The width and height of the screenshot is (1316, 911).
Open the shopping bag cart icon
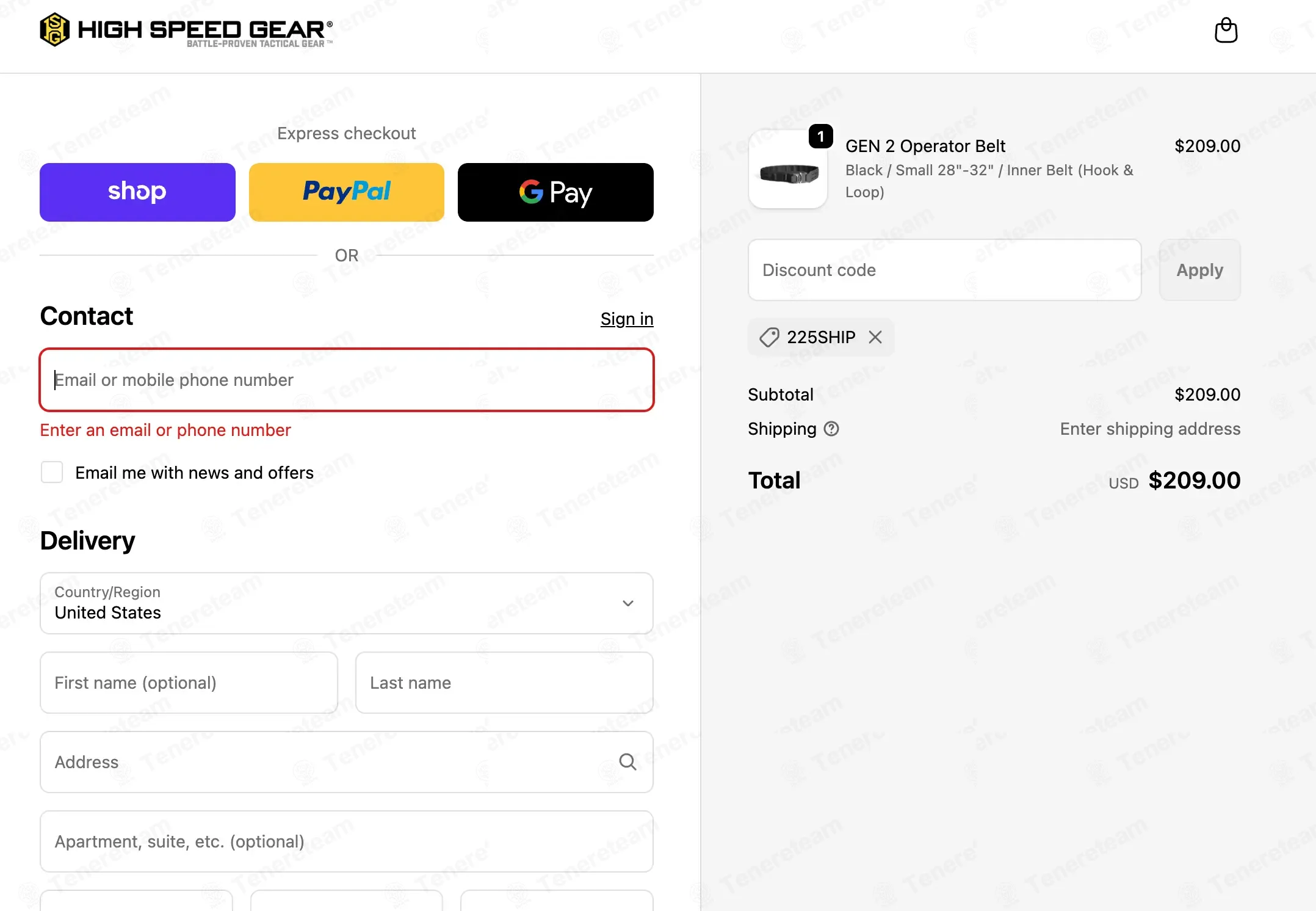point(1226,30)
